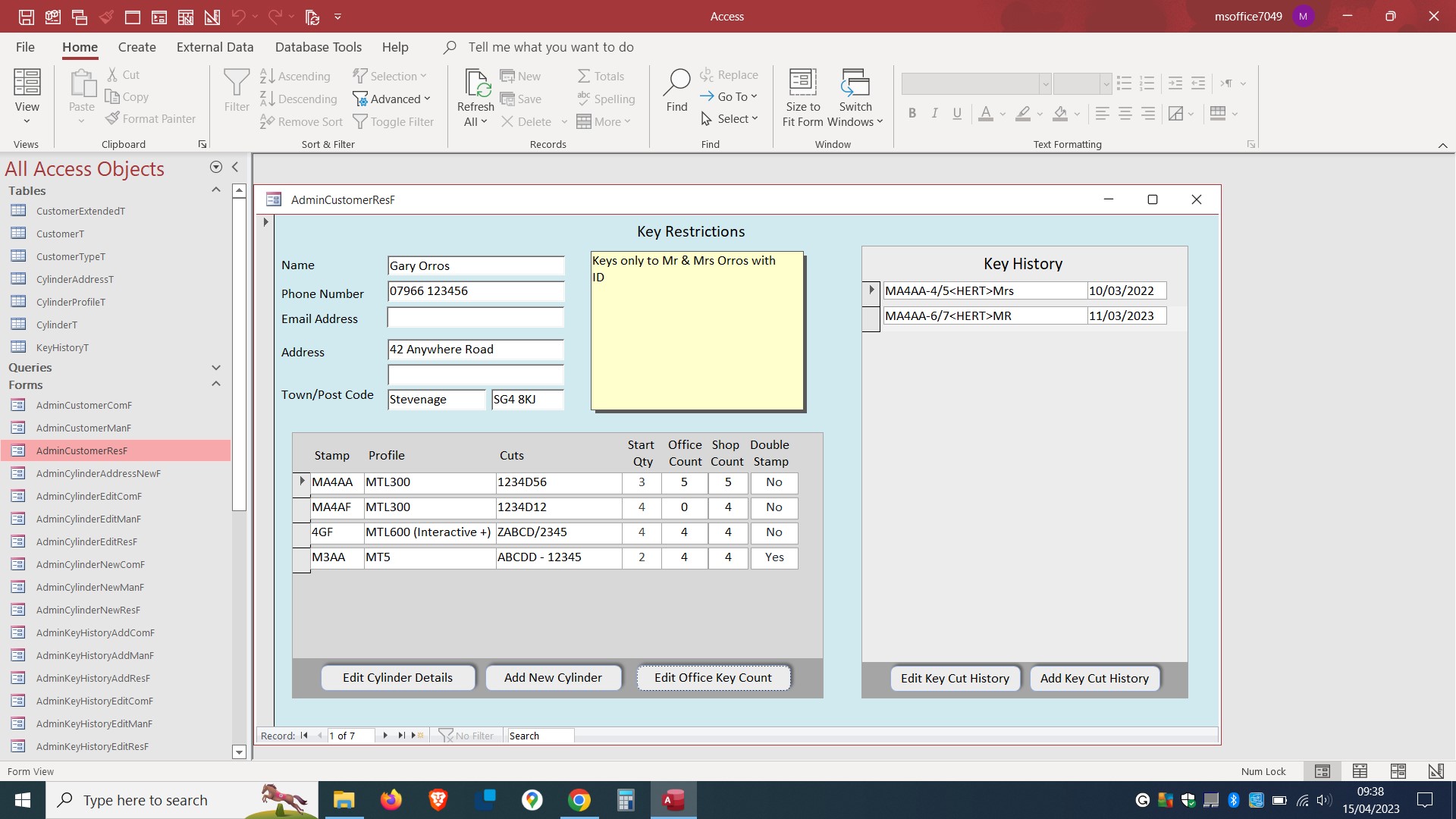Toggle bulleted list formatting
Viewport: 1456px width, 819px height.
click(1125, 83)
